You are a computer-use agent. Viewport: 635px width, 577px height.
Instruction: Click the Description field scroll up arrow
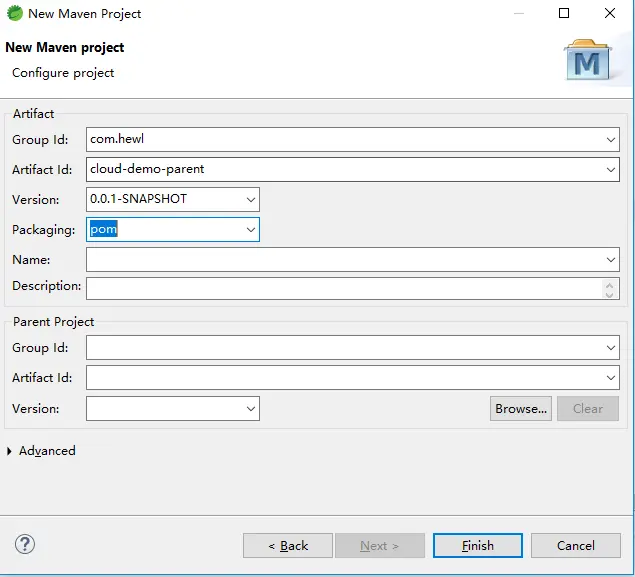pyautogui.click(x=610, y=284)
